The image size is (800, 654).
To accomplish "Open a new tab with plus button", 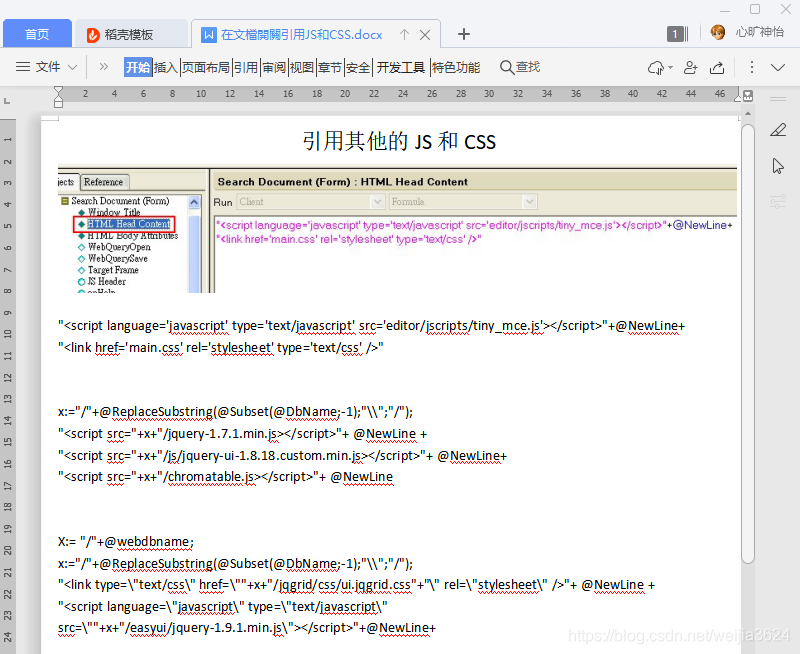I will click(463, 34).
